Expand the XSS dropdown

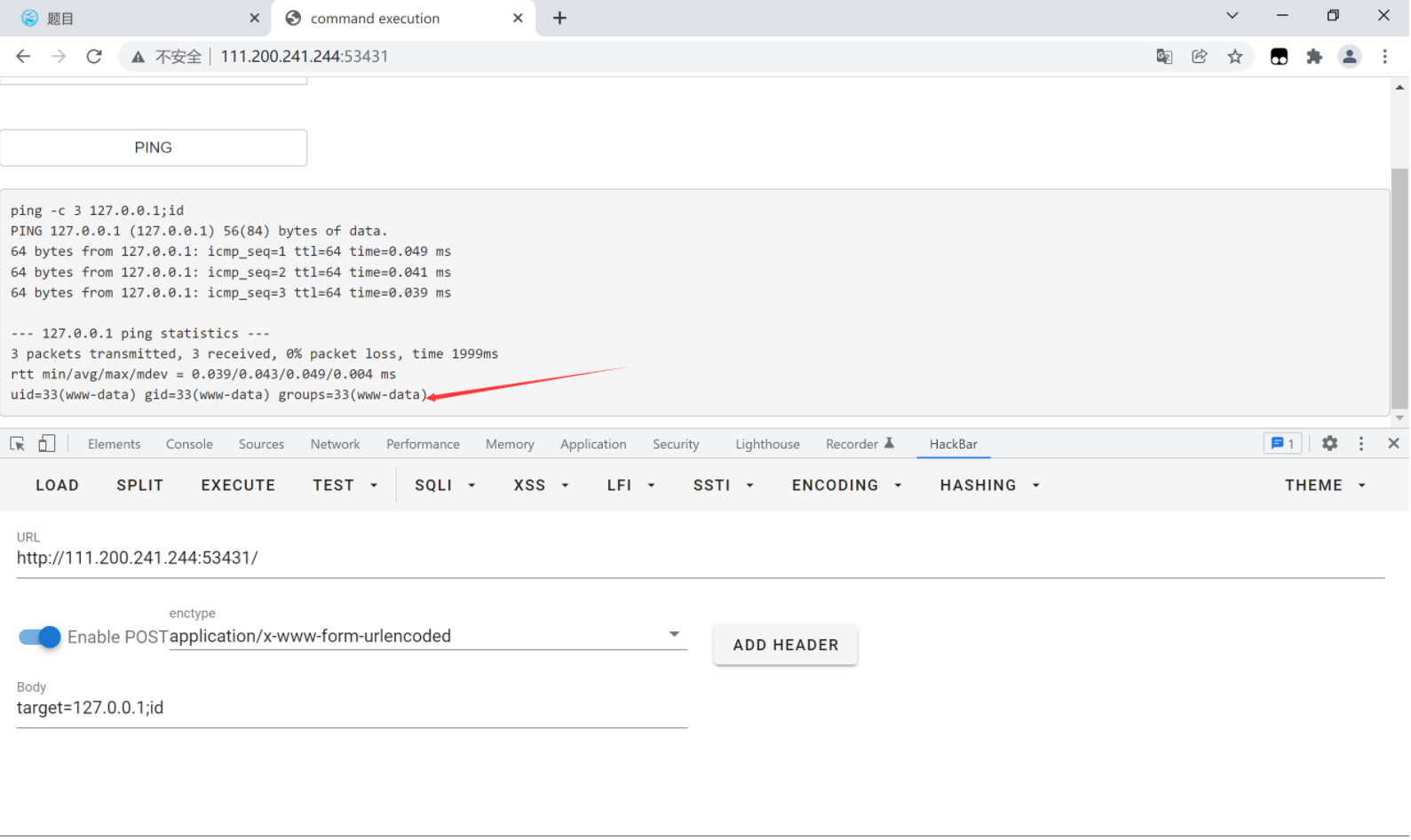coord(541,486)
